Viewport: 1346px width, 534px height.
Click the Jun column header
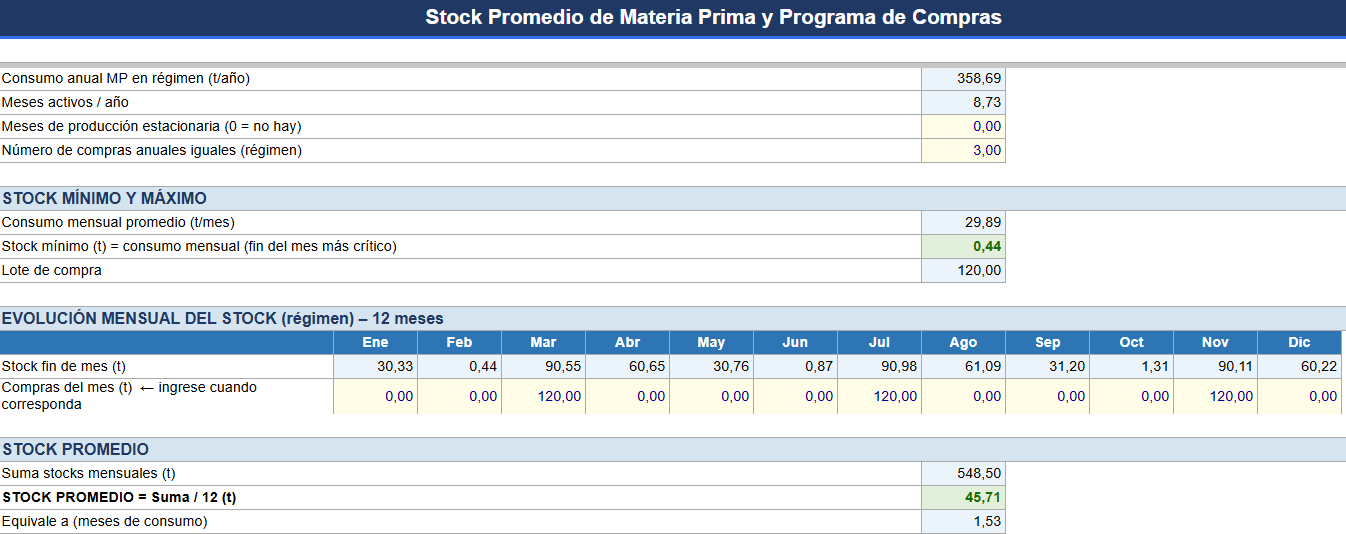tap(796, 343)
